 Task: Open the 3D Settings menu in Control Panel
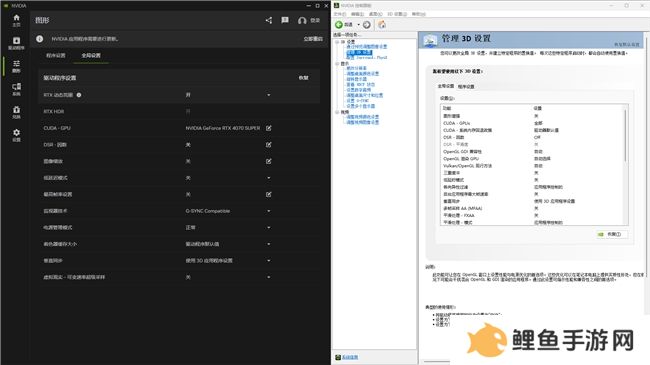click(x=397, y=14)
